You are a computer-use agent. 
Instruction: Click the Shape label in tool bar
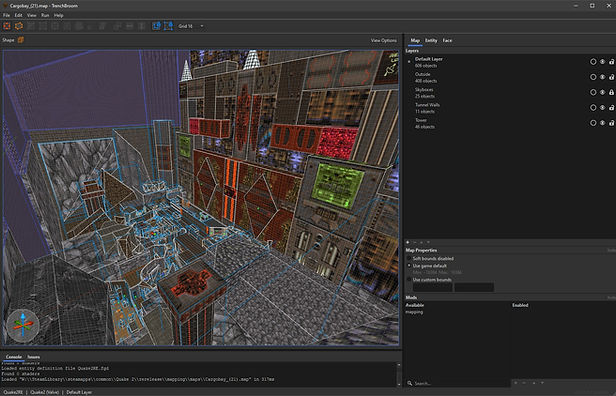8,40
